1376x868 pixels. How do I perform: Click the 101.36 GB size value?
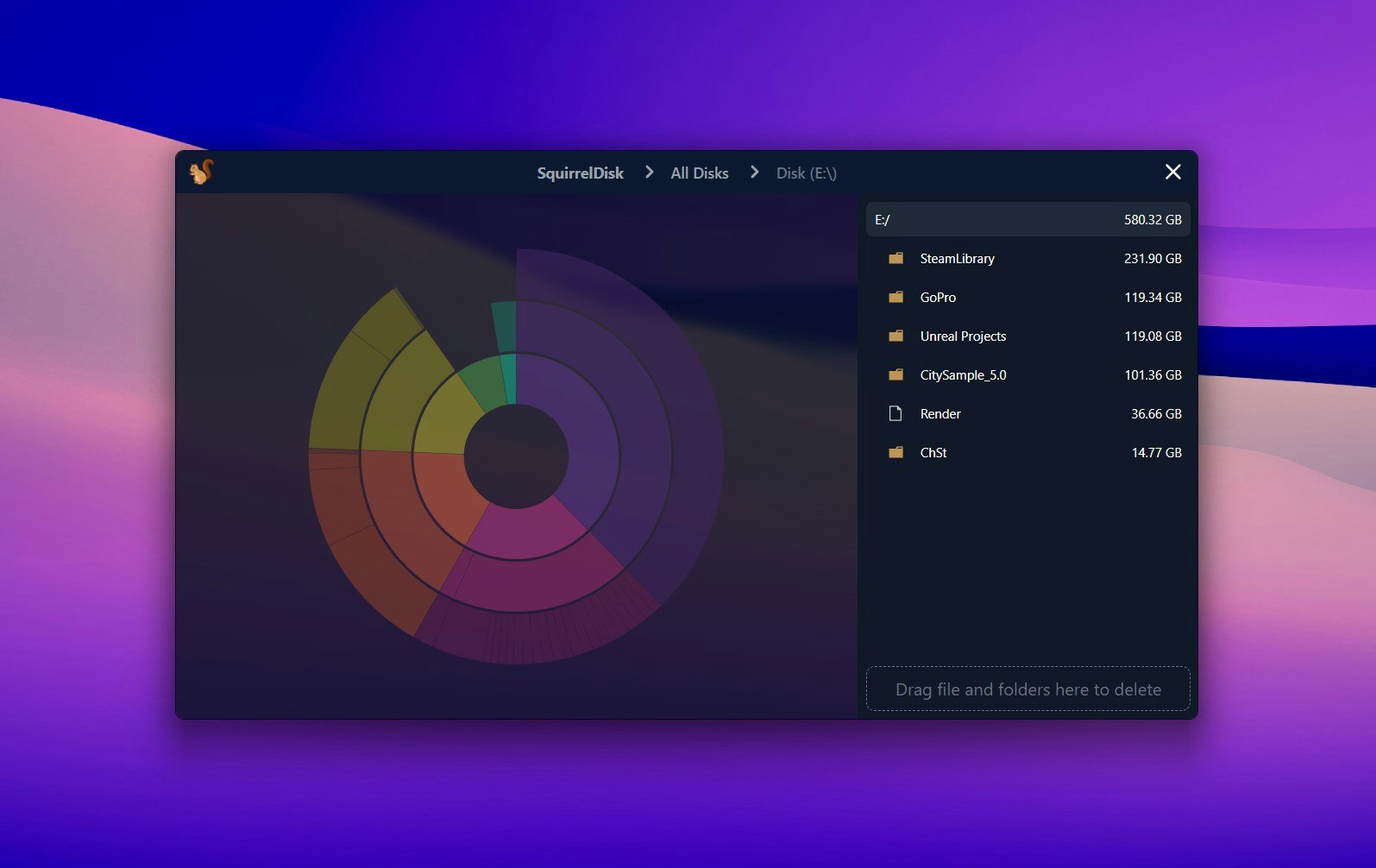click(x=1153, y=374)
